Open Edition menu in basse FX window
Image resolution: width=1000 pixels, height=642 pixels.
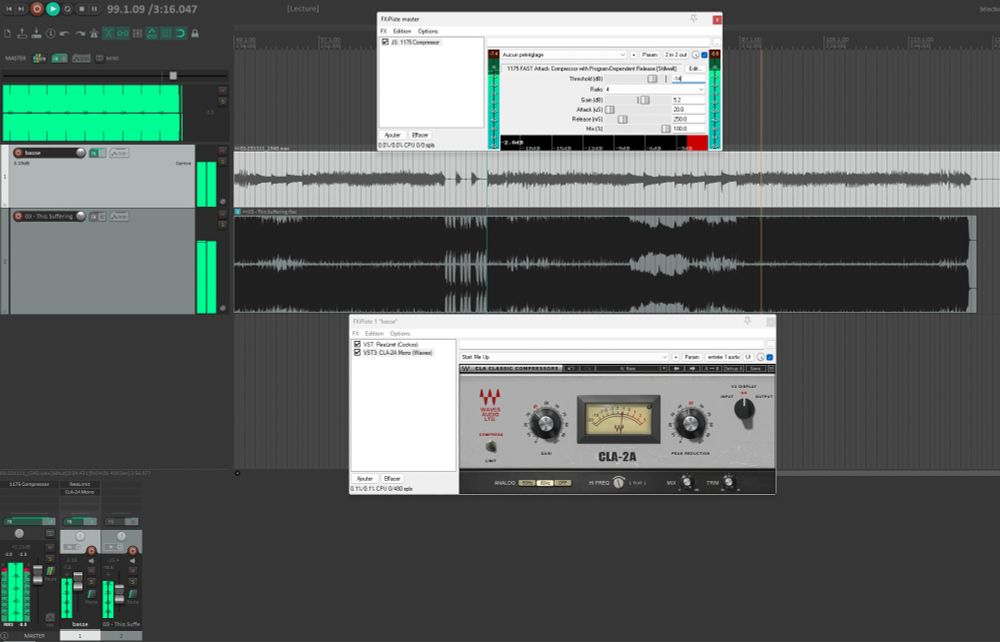pos(374,333)
